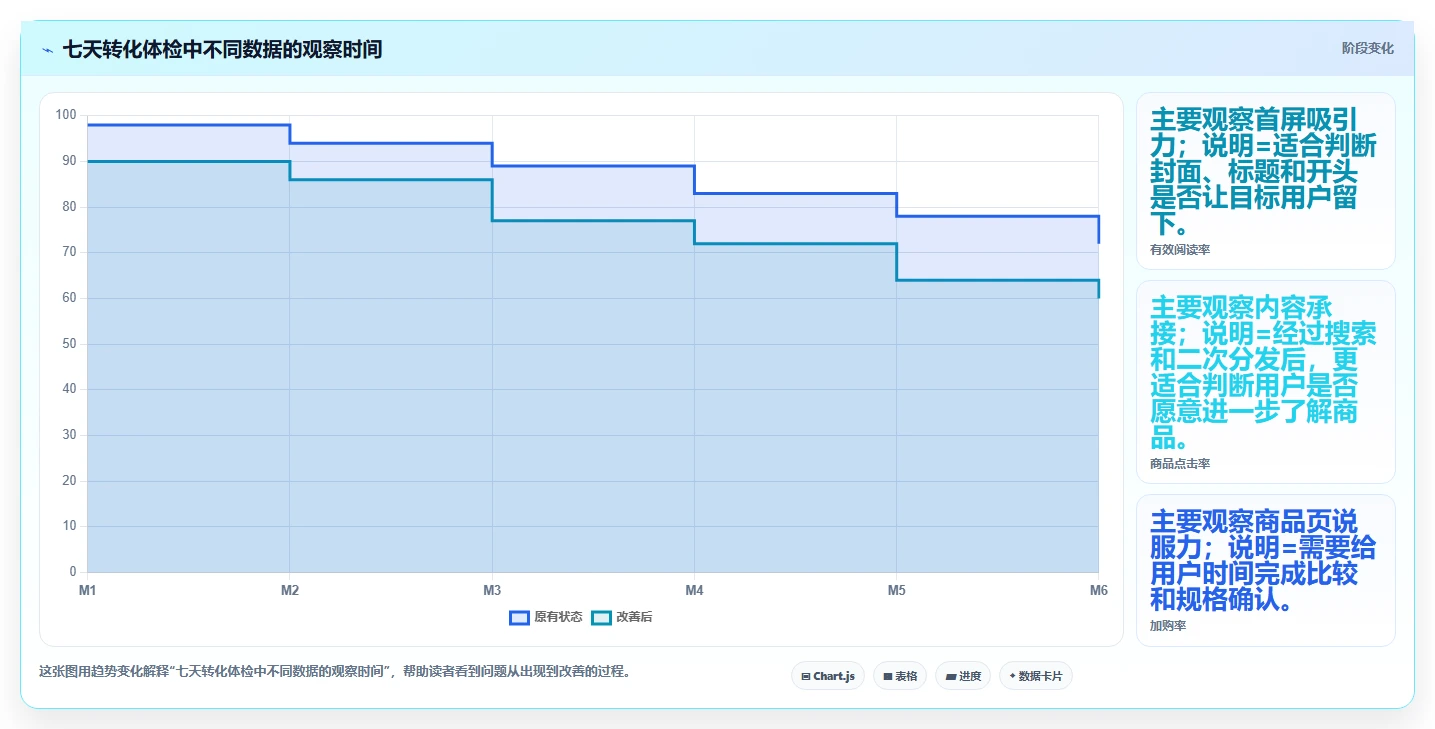Click the 主要观察商品页说服力 card headline
Viewport: 1435px width, 729px height.
(x=1264, y=561)
